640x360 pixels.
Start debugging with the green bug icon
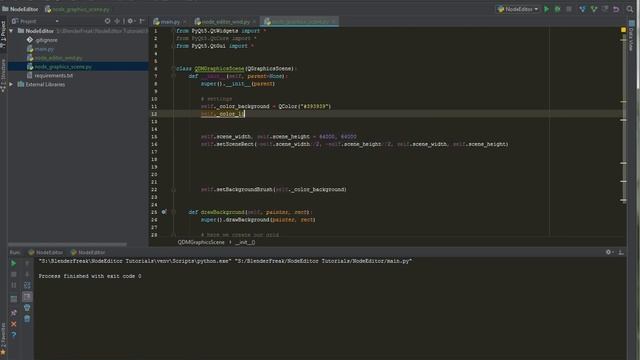pyautogui.click(x=557, y=9)
